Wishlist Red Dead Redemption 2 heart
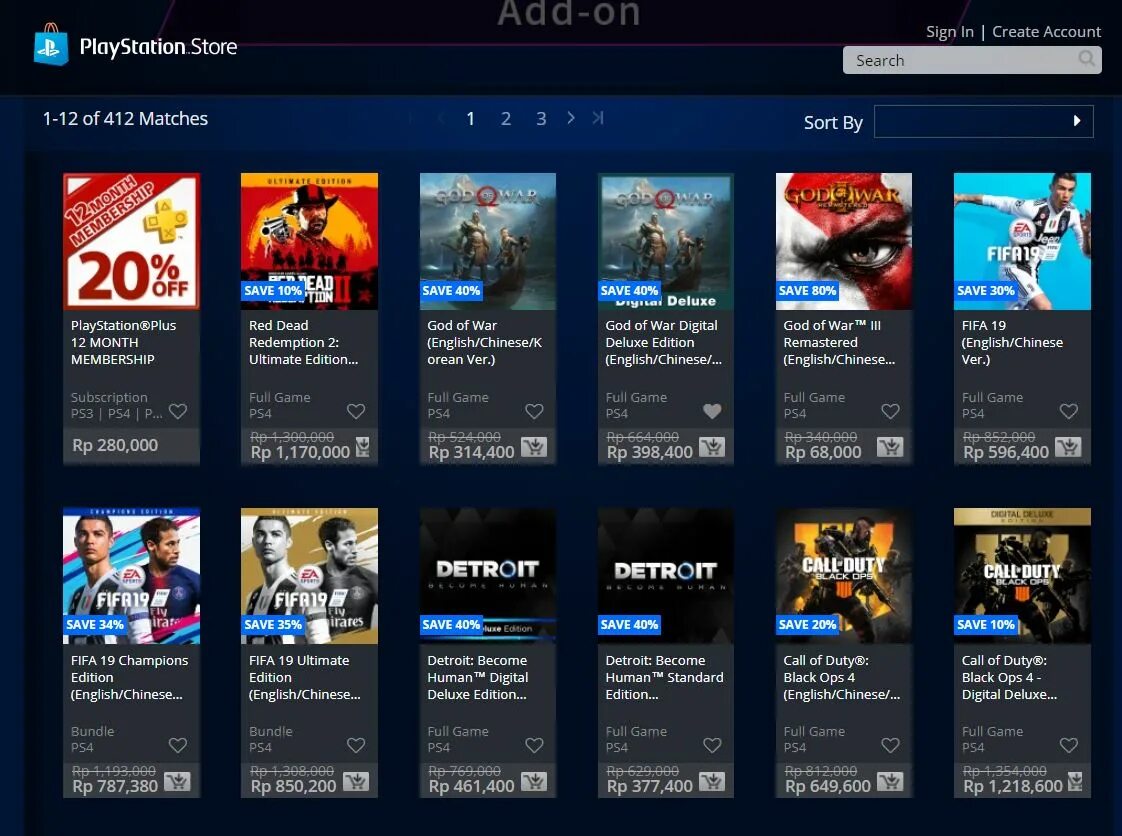Image resolution: width=1122 pixels, height=836 pixels. [x=356, y=411]
